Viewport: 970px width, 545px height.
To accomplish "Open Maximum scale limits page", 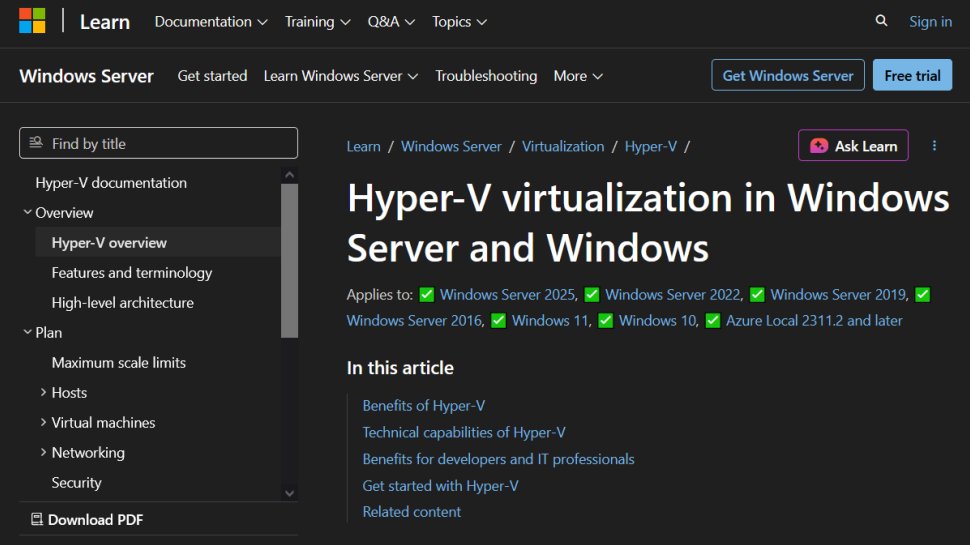I will (119, 363).
